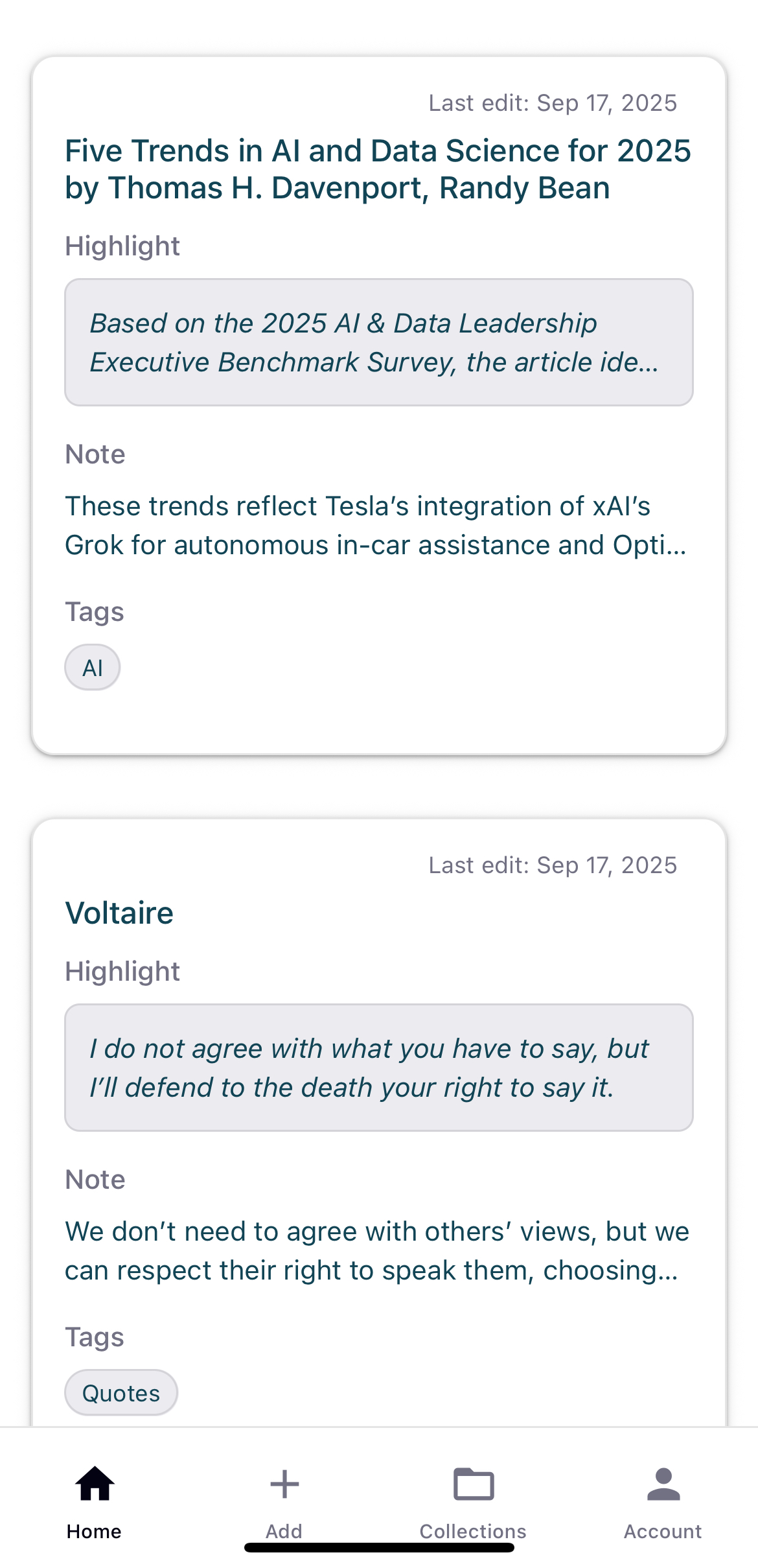758x1568 pixels.
Task: Select the Account tab label
Action: 663,1531
